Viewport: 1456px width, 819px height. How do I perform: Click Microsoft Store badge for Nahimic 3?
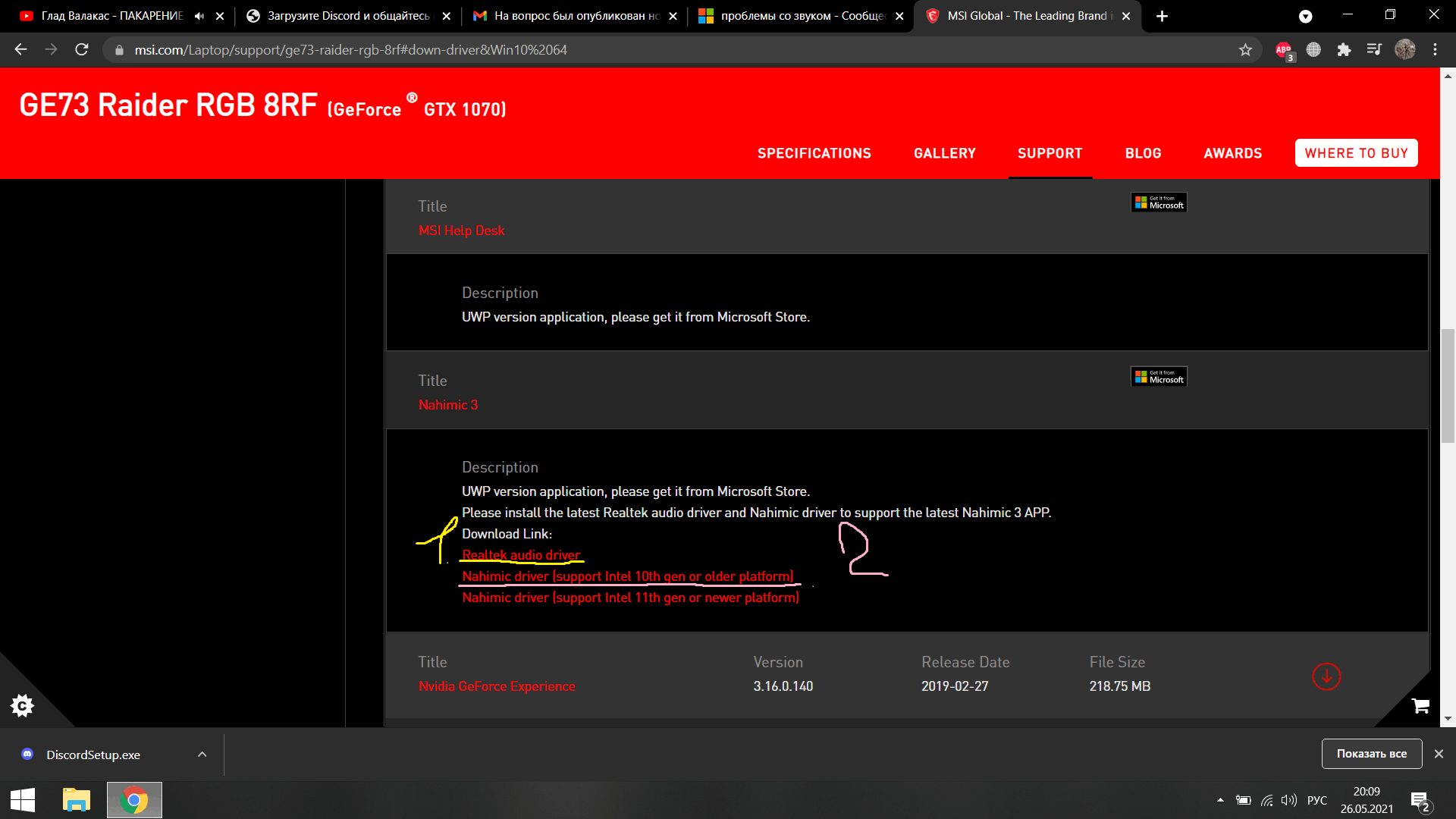click(x=1159, y=377)
